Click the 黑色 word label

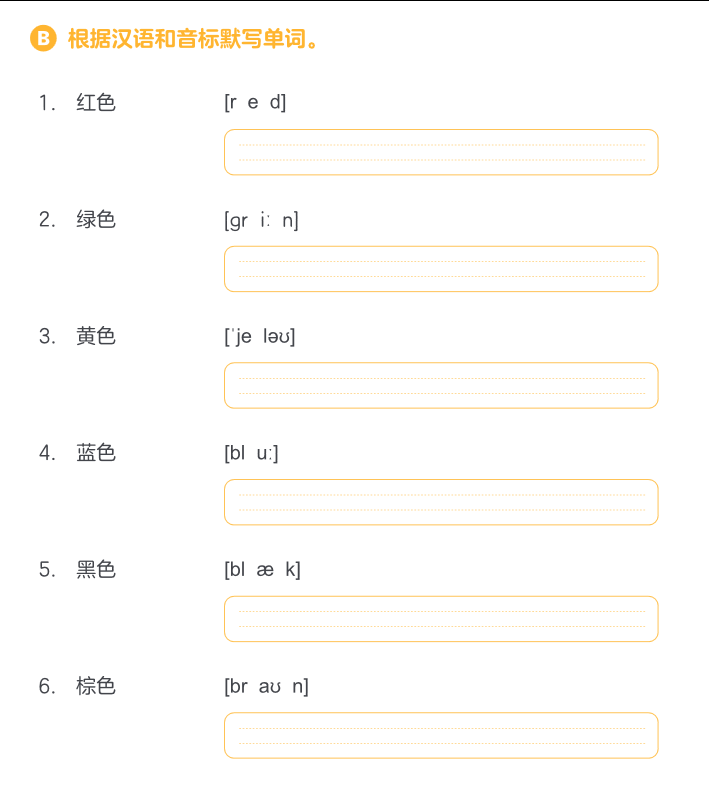click(x=96, y=569)
